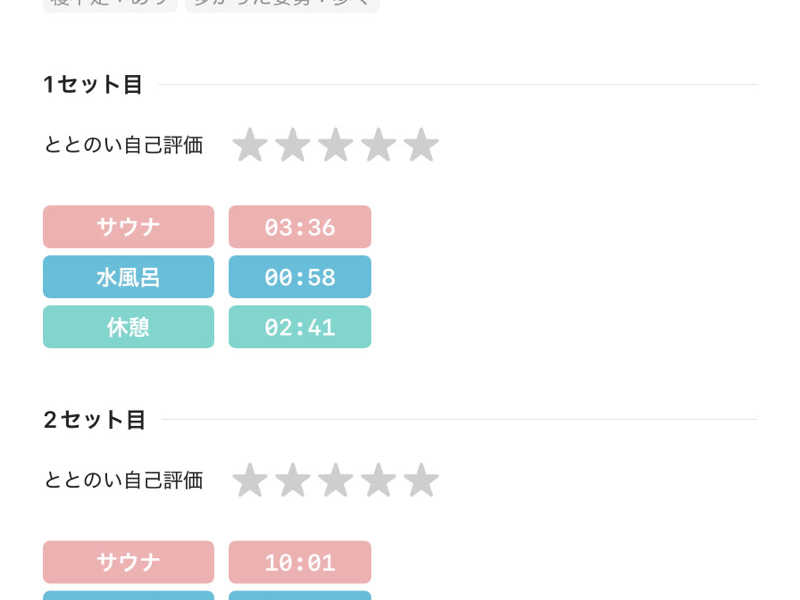Select the 水風呂 button in 1セット目

click(128, 277)
